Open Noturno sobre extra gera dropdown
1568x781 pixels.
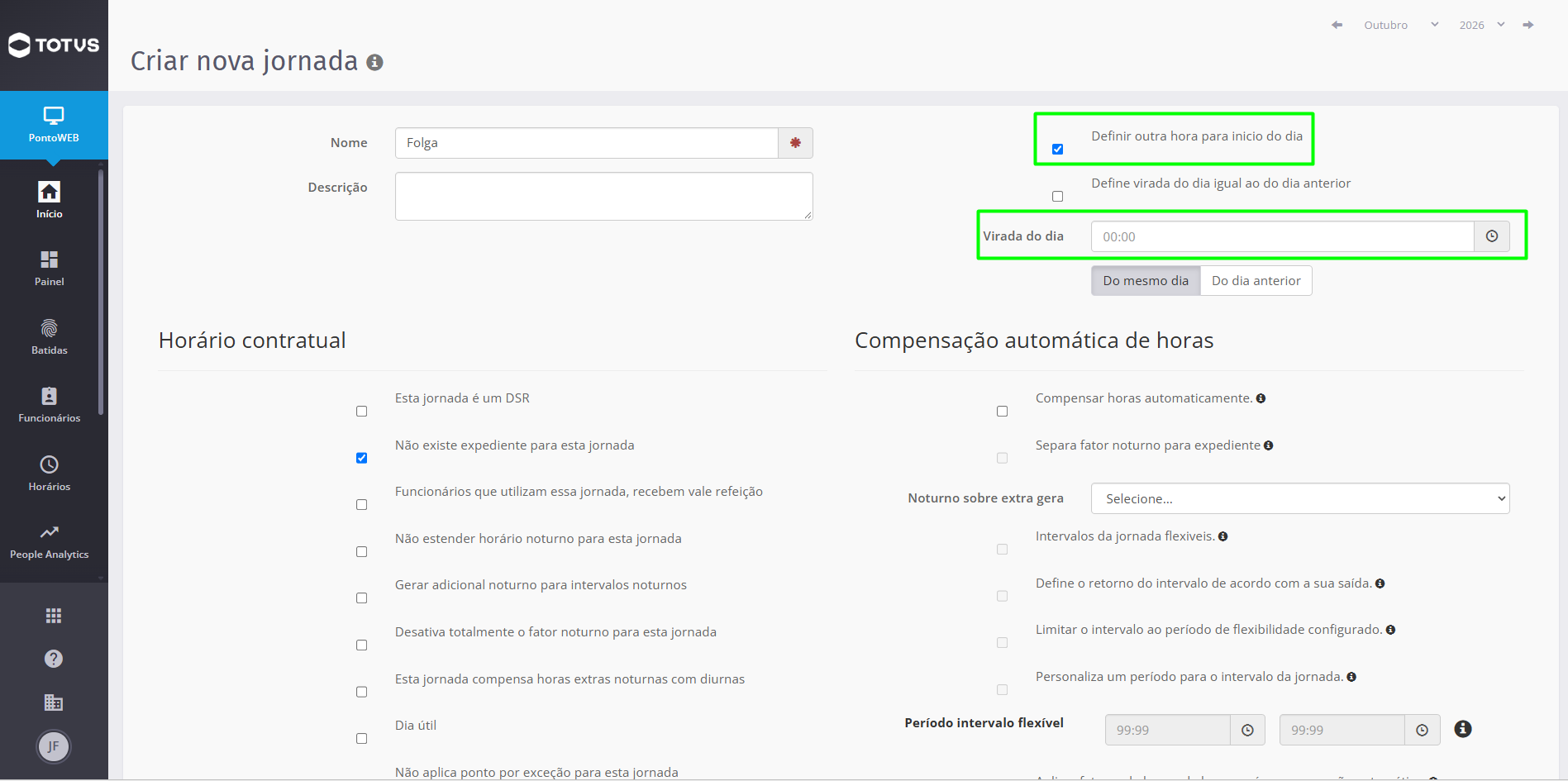point(1300,498)
